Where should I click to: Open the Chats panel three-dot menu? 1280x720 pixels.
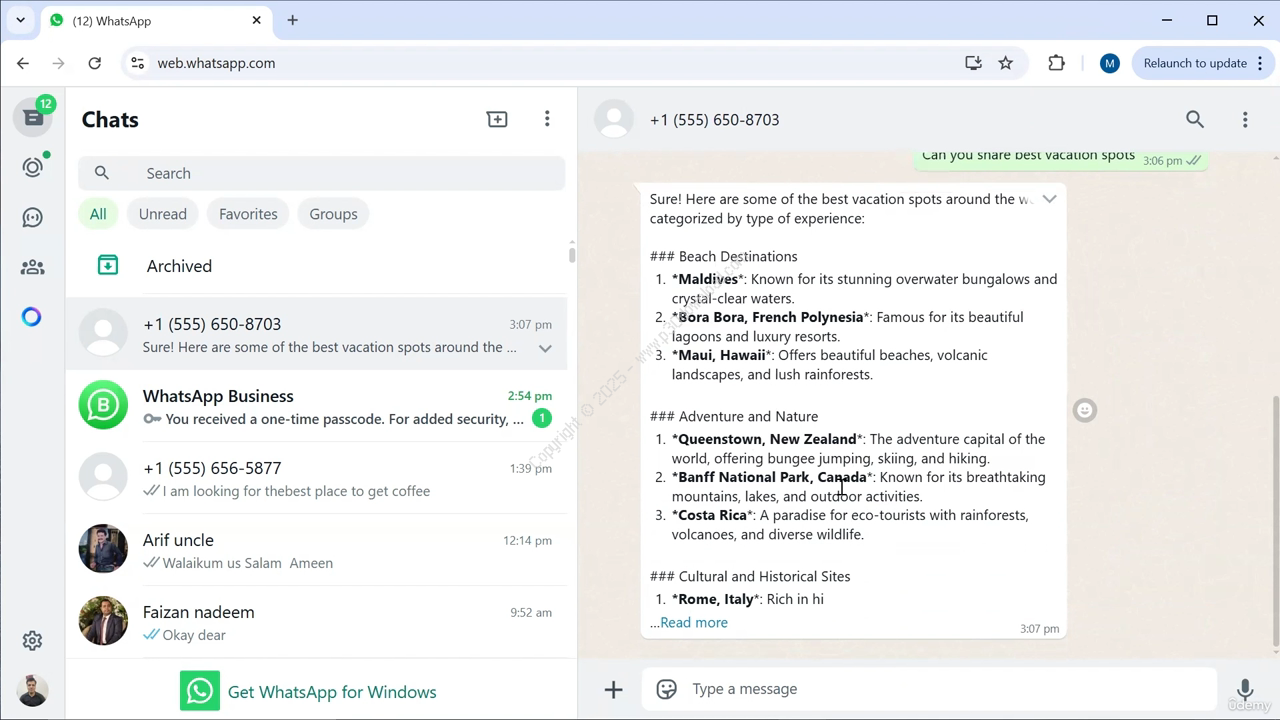click(x=547, y=119)
